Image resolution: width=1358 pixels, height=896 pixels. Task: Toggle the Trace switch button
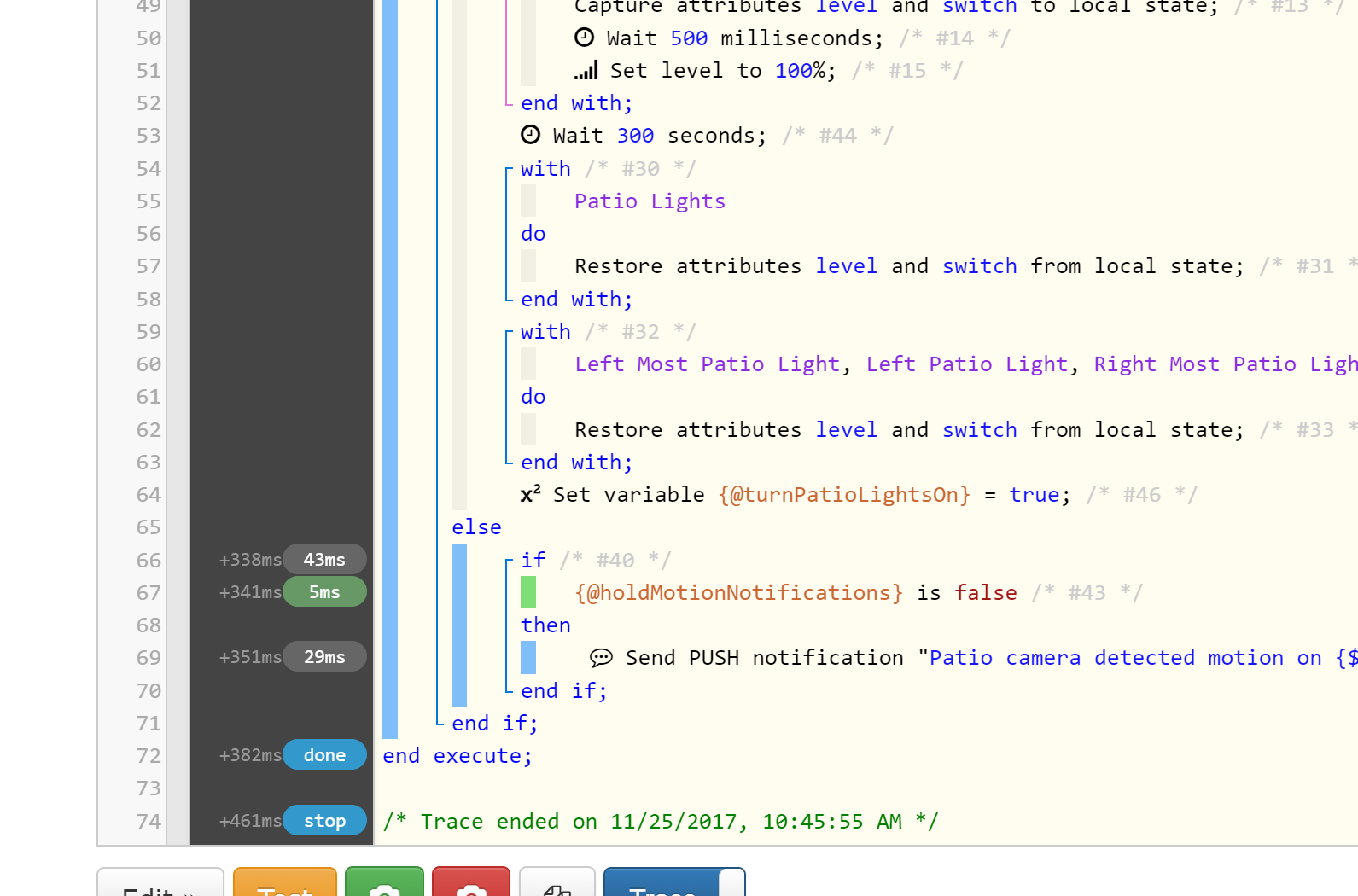click(674, 882)
